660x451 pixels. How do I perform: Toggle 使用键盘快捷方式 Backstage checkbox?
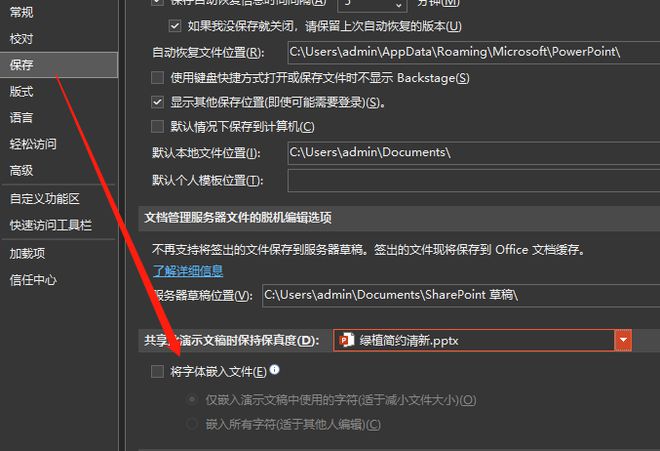tap(157, 77)
